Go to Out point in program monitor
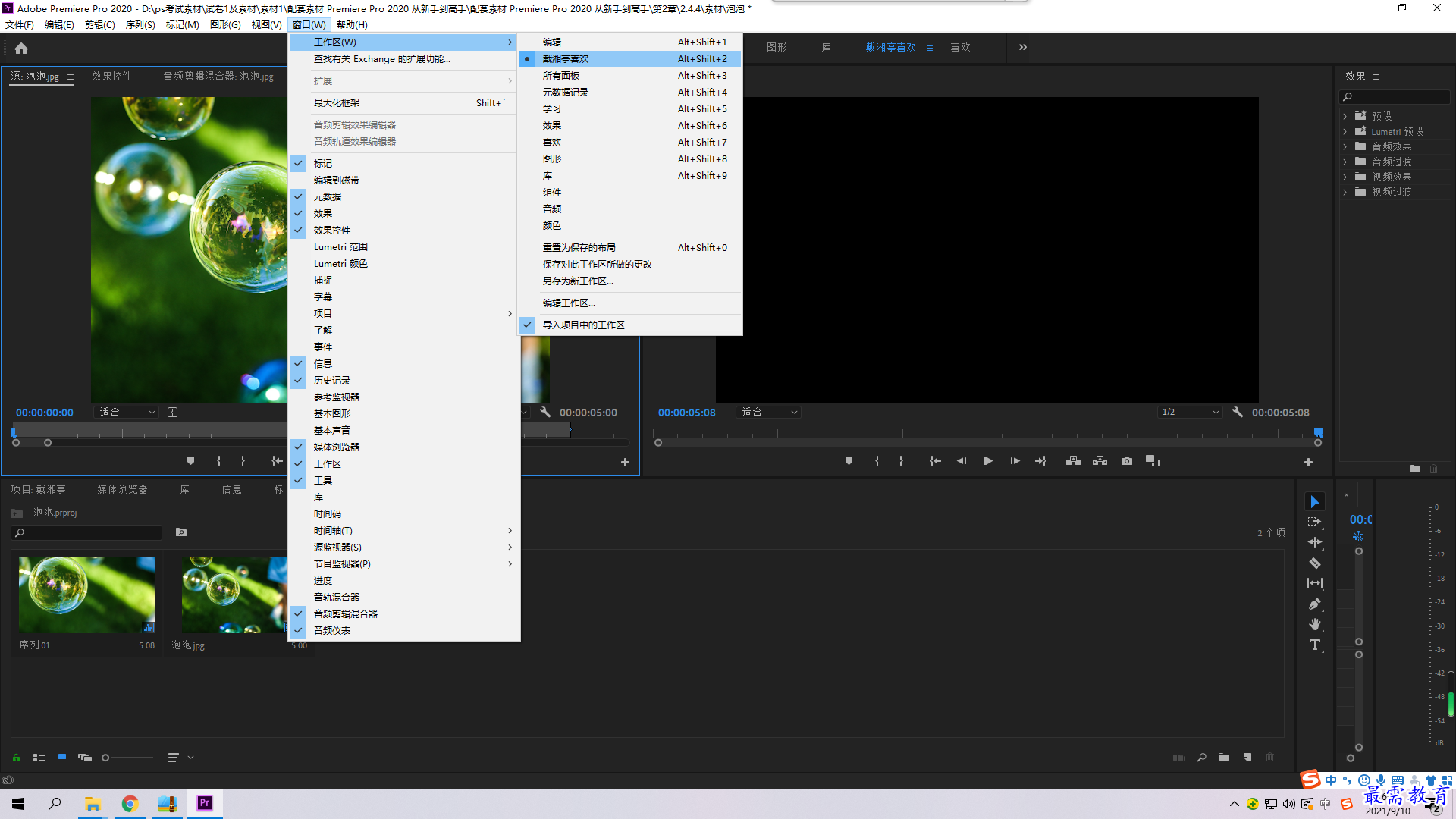1456x819 pixels. (x=1040, y=461)
